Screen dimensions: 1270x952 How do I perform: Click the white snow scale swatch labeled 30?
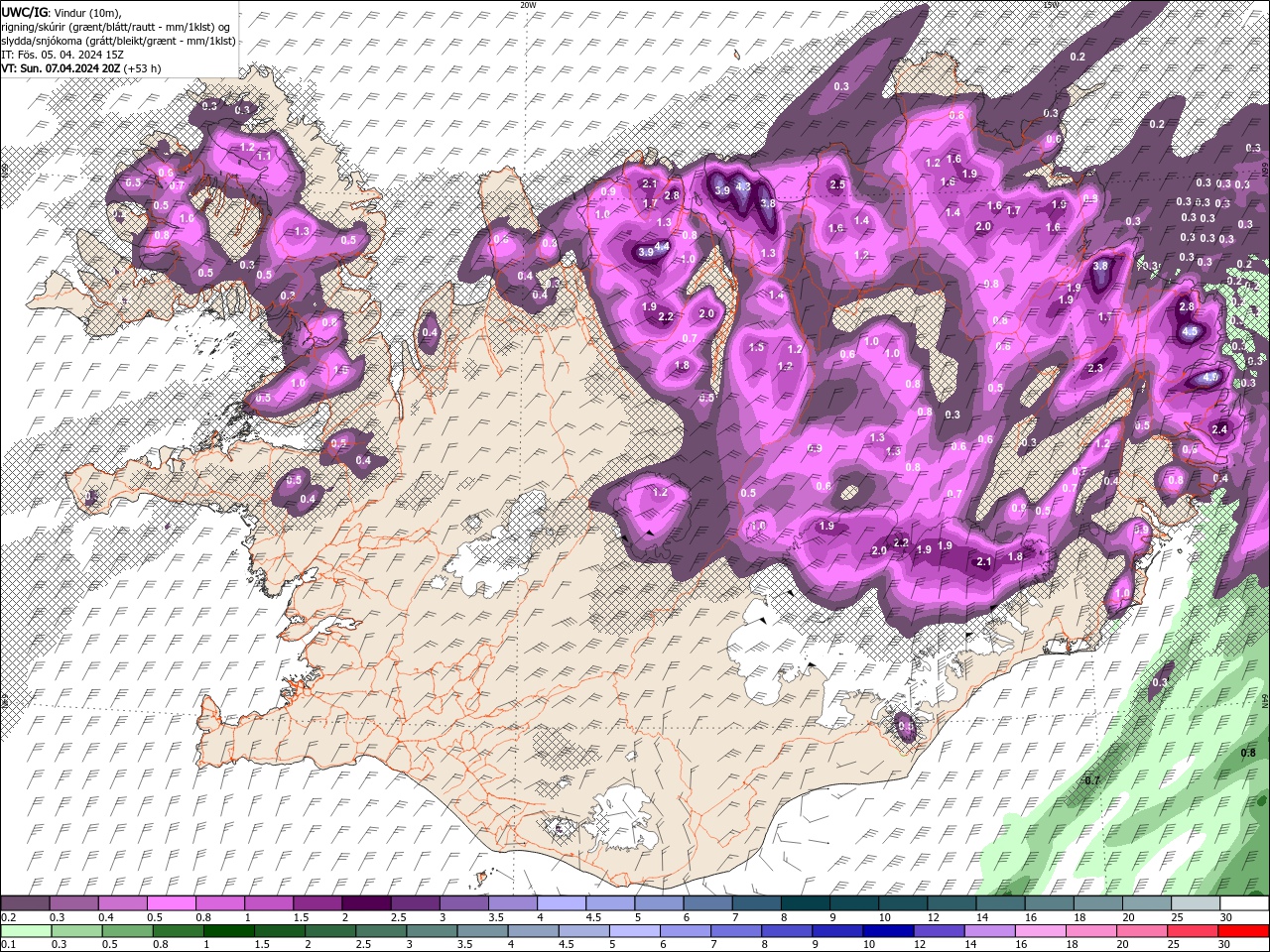tap(1244, 903)
